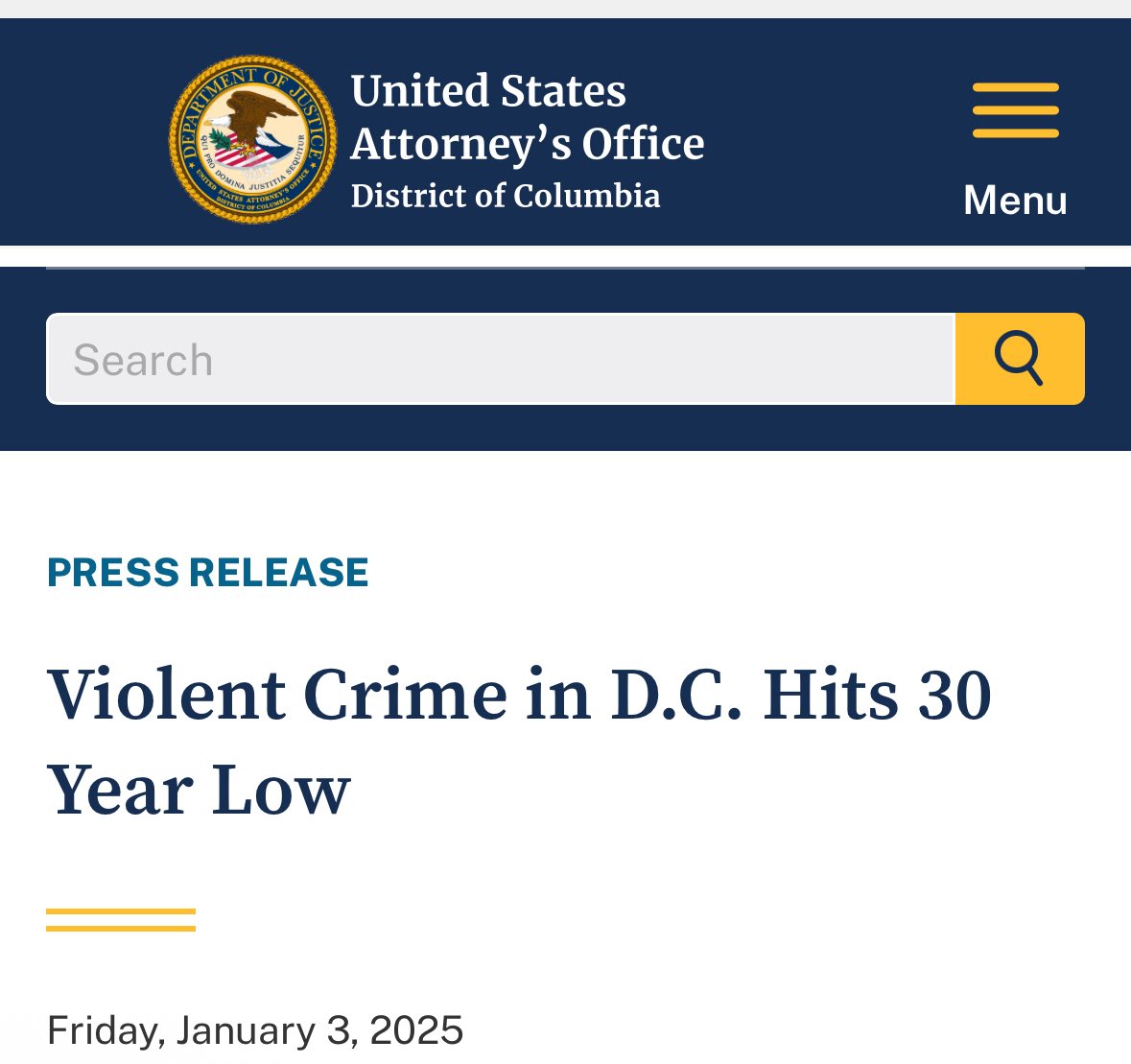This screenshot has height=1064, width=1131.
Task: Select the "District of Columbia" subtitle
Action: point(506,196)
